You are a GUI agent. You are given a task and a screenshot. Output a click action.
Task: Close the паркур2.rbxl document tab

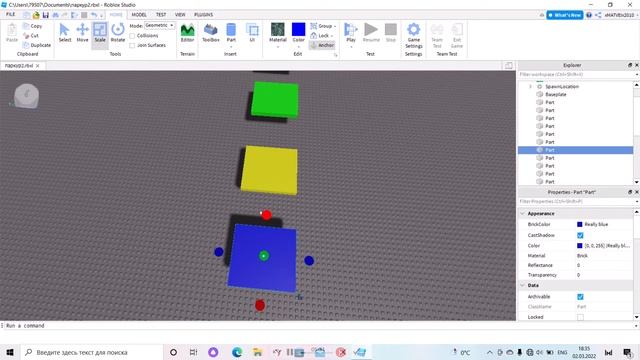click(38, 66)
